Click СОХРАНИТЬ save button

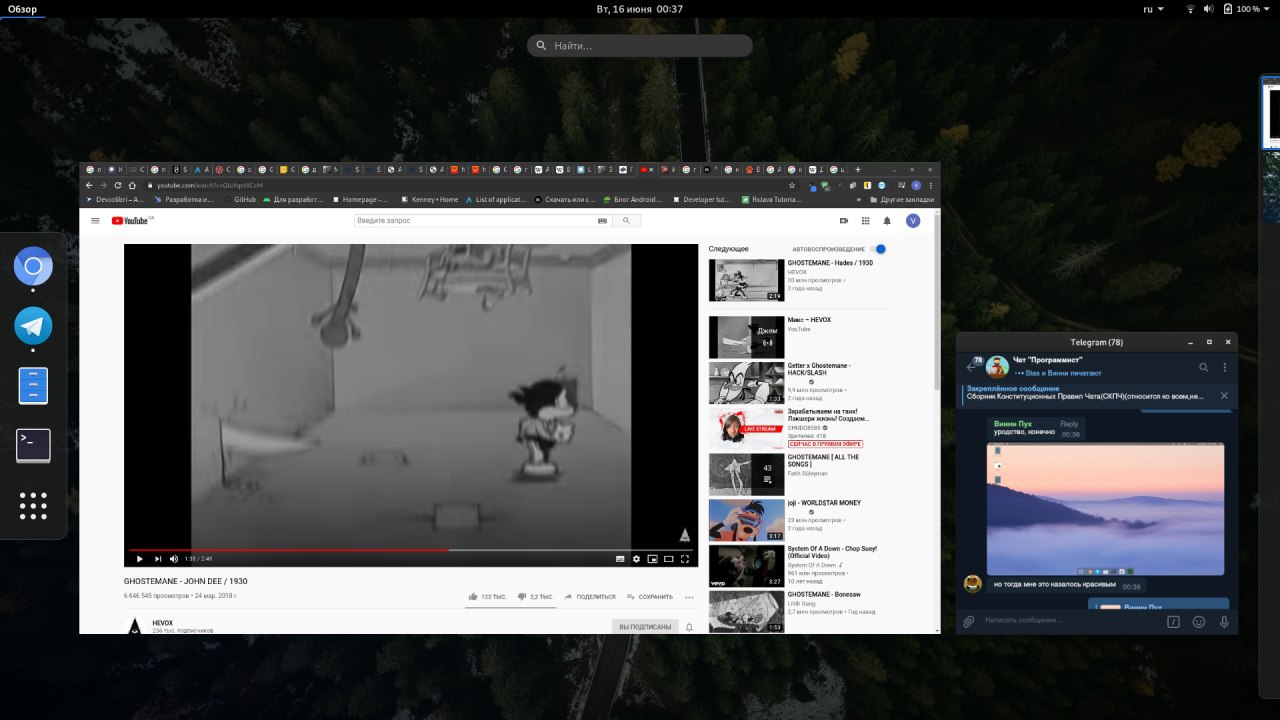coord(649,596)
